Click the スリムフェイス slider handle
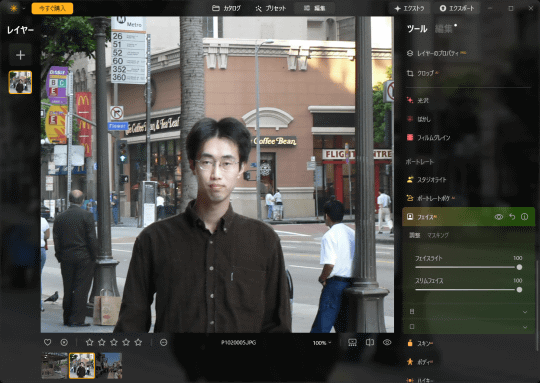Image resolution: width=540 pixels, height=383 pixels. tap(519, 290)
